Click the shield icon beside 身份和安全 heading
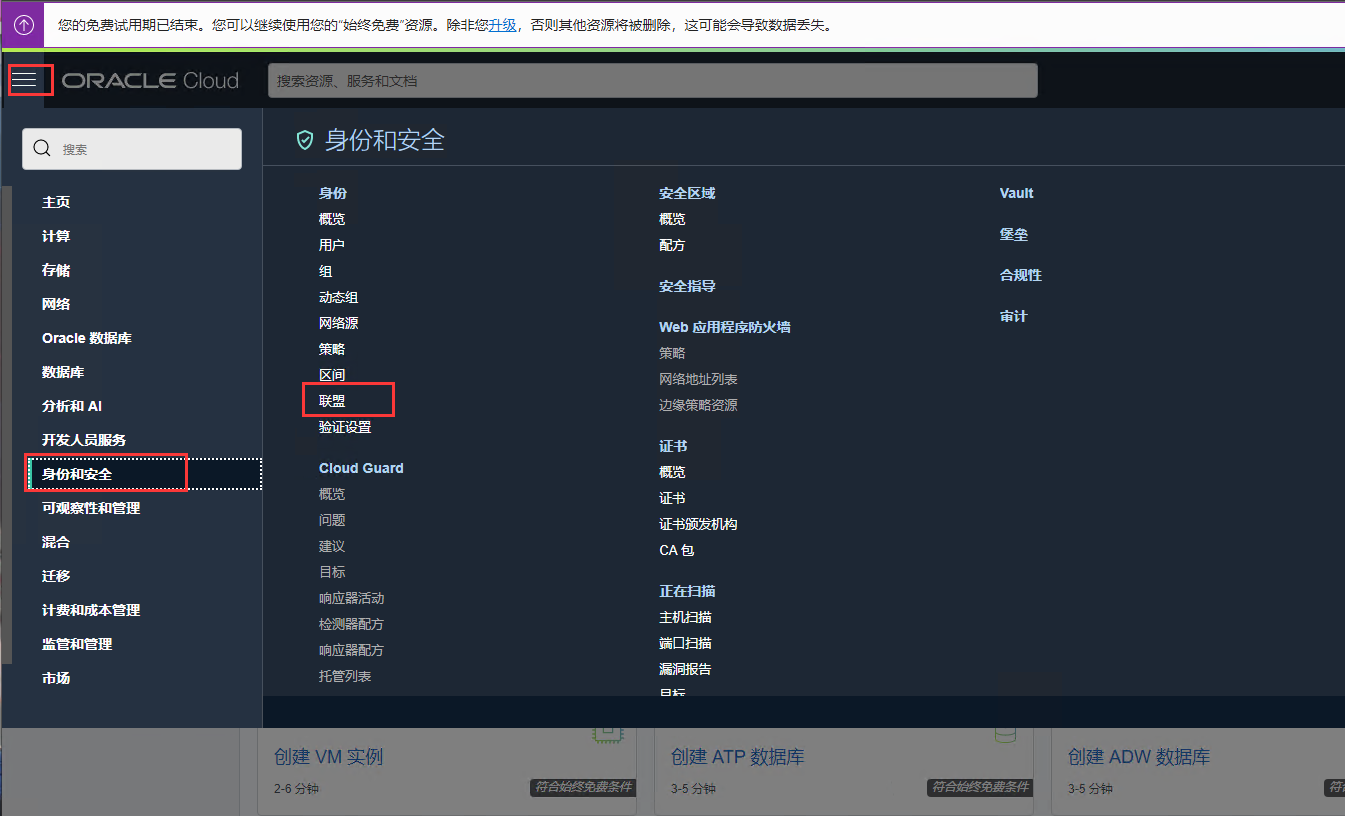This screenshot has height=816, width=1345. pyautogui.click(x=305, y=140)
